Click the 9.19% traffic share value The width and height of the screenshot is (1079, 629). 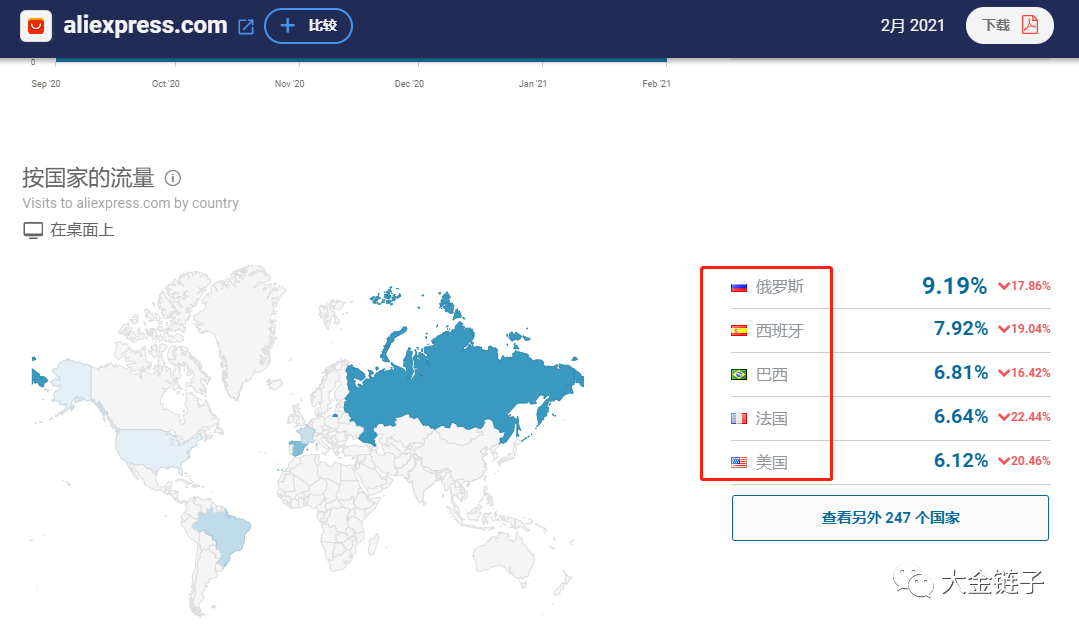pos(954,286)
